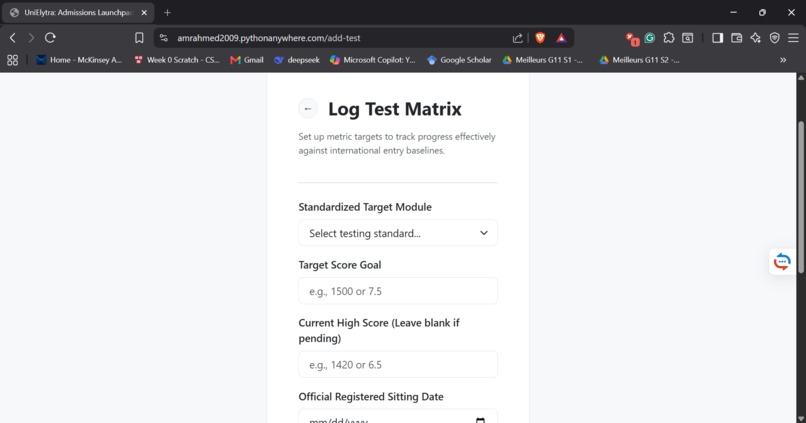Click the Log Test Matrix heading
The image size is (806, 423).
(x=395, y=109)
